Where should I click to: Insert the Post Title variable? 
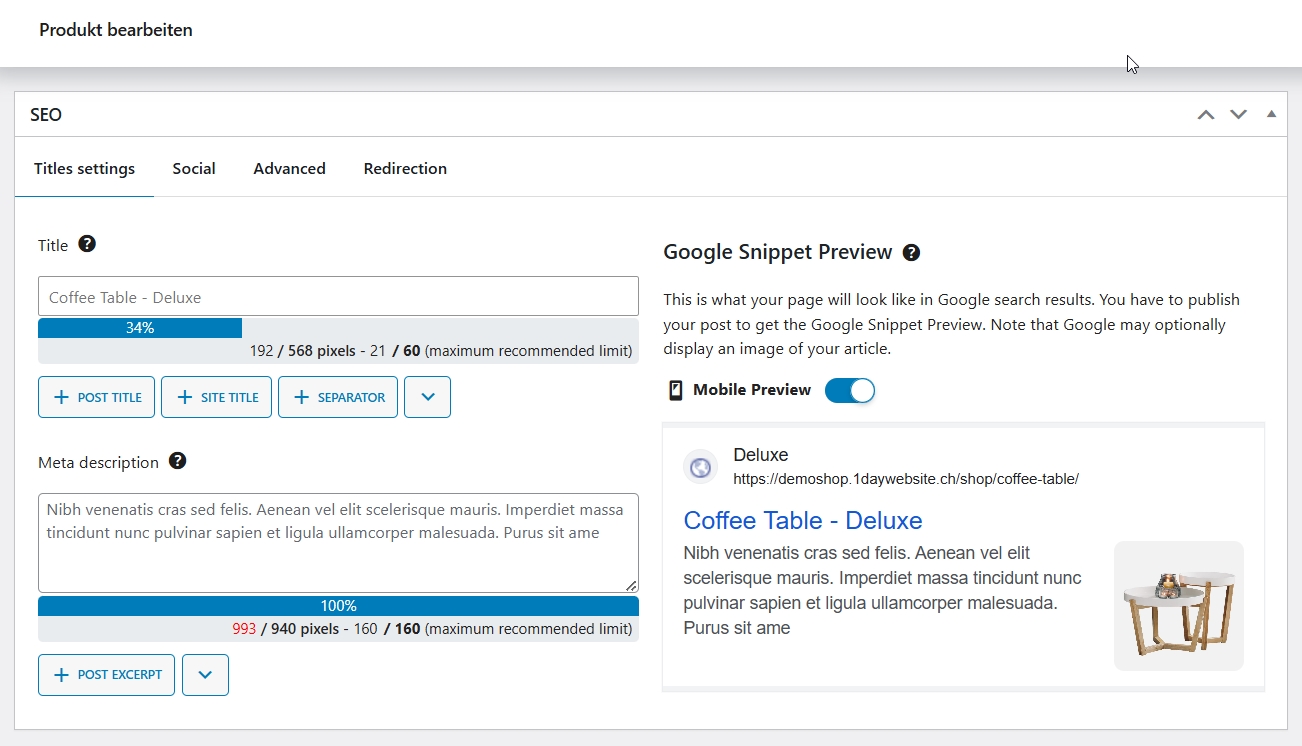(97, 397)
